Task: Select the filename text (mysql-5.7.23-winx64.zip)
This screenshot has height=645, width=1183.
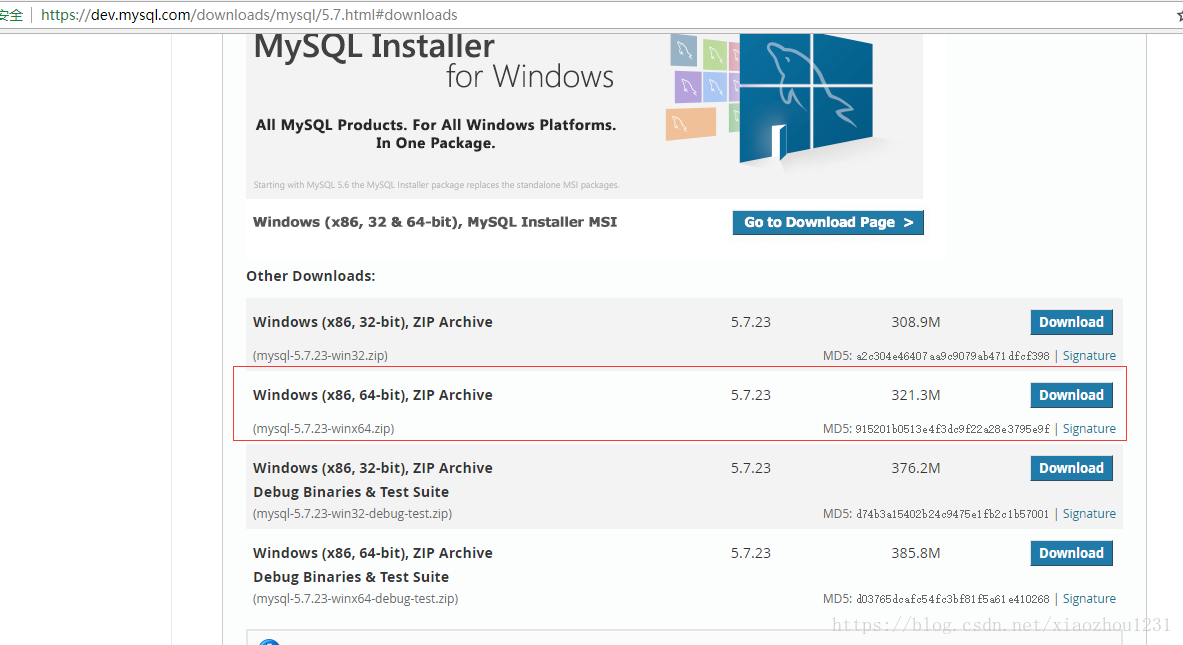Action: [x=324, y=428]
